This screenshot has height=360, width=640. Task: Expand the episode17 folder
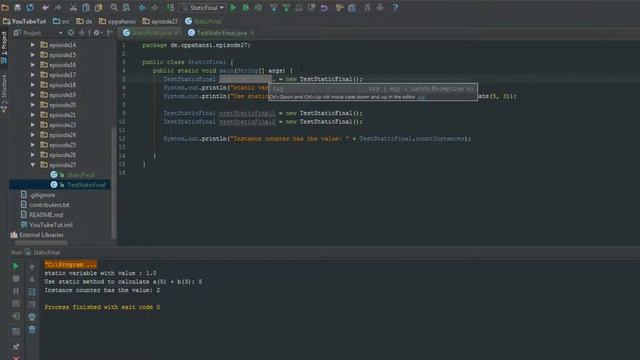[x=33, y=75]
